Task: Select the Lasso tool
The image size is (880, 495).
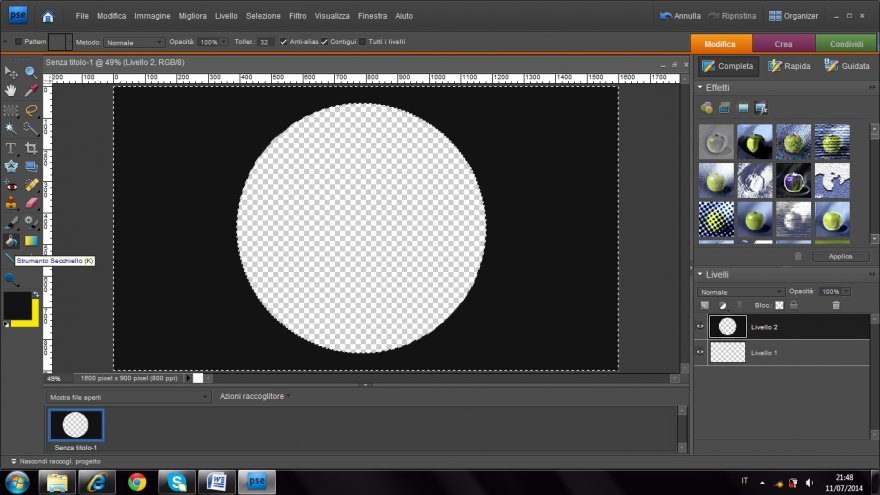Action: pos(31,110)
